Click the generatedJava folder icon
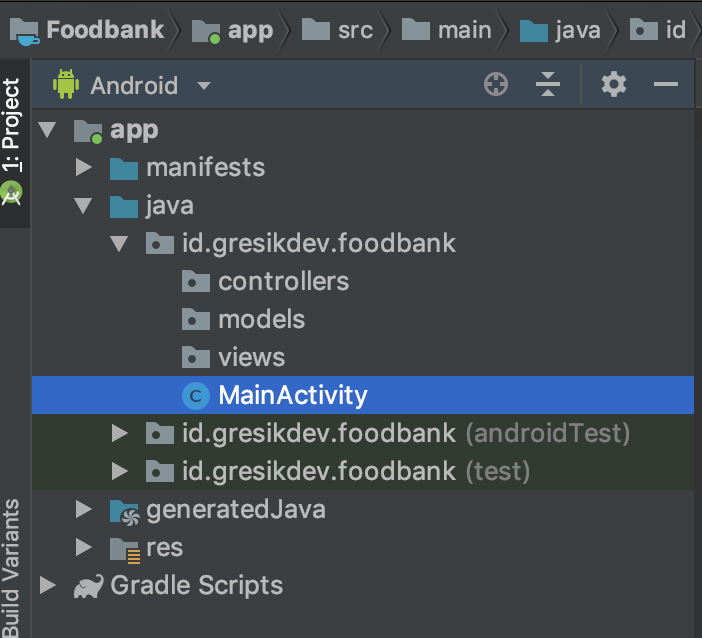 pos(124,510)
